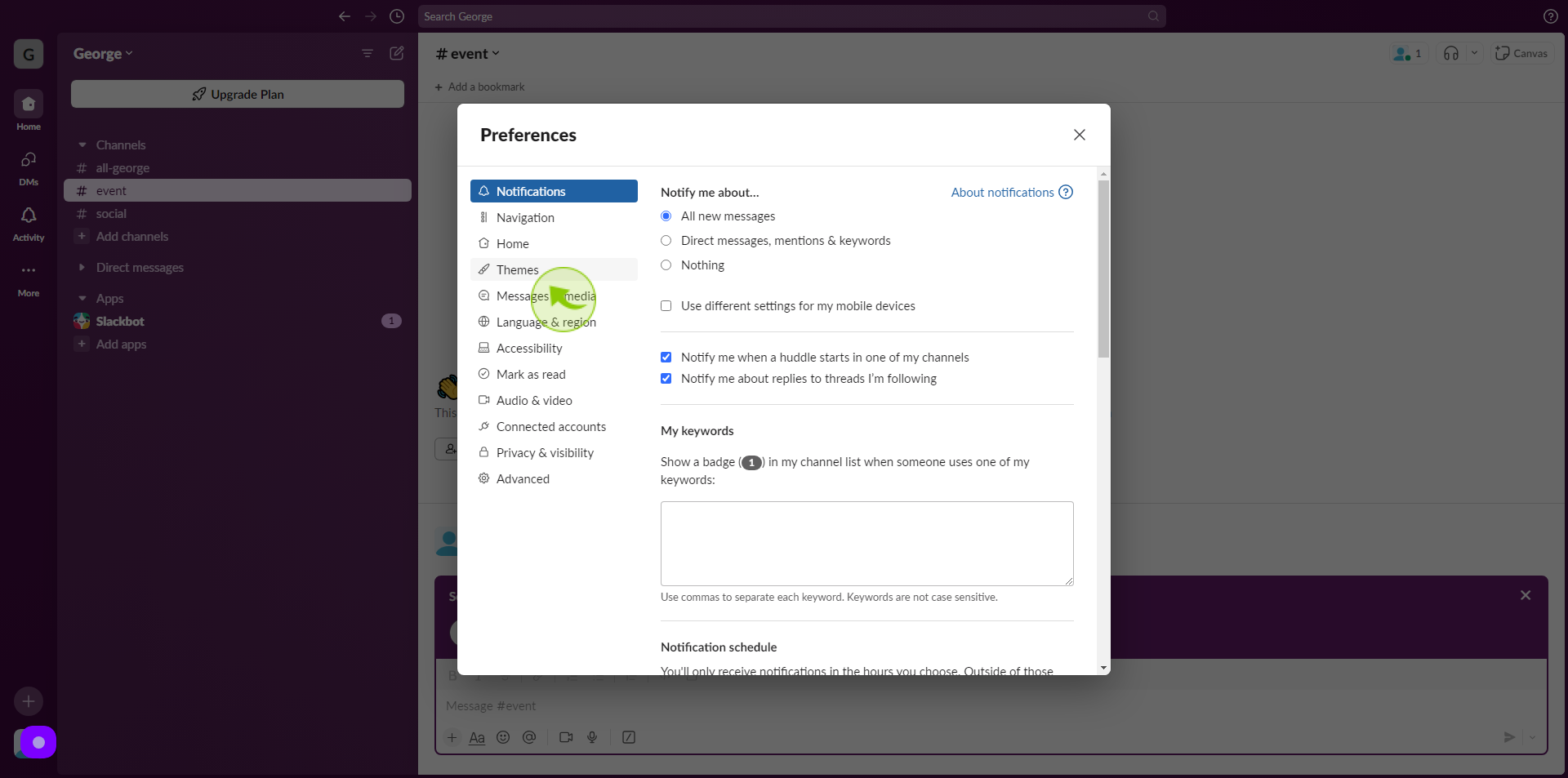This screenshot has height=778, width=1568.
Task: Click Add a bookmark
Action: (x=479, y=87)
